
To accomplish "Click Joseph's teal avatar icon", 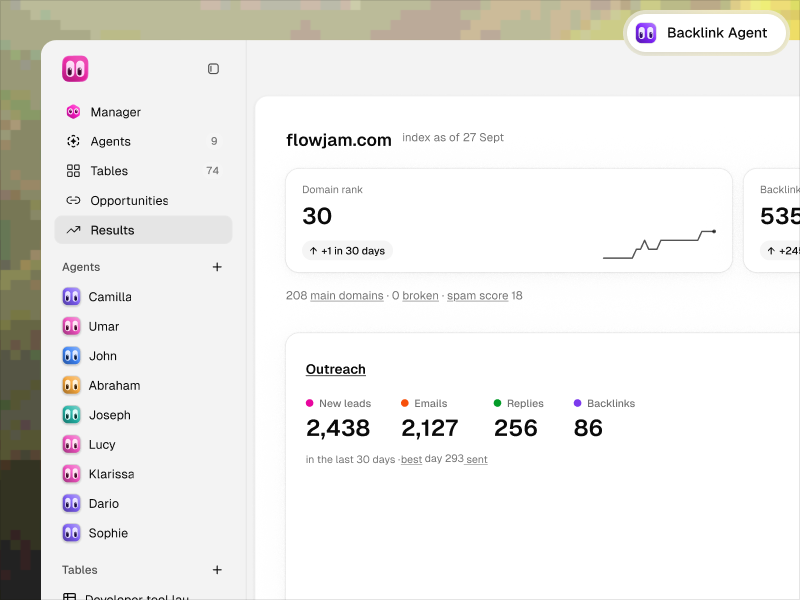I will coord(71,415).
